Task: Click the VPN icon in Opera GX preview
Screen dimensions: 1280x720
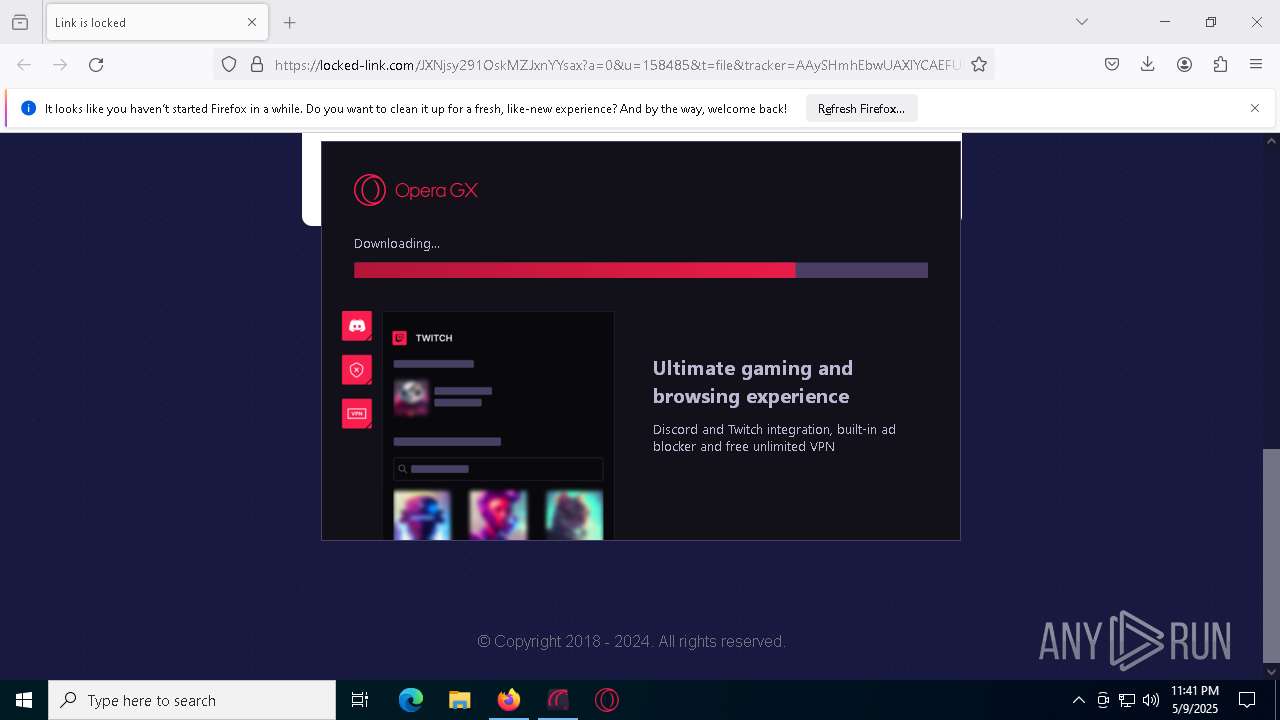Action: 357,414
